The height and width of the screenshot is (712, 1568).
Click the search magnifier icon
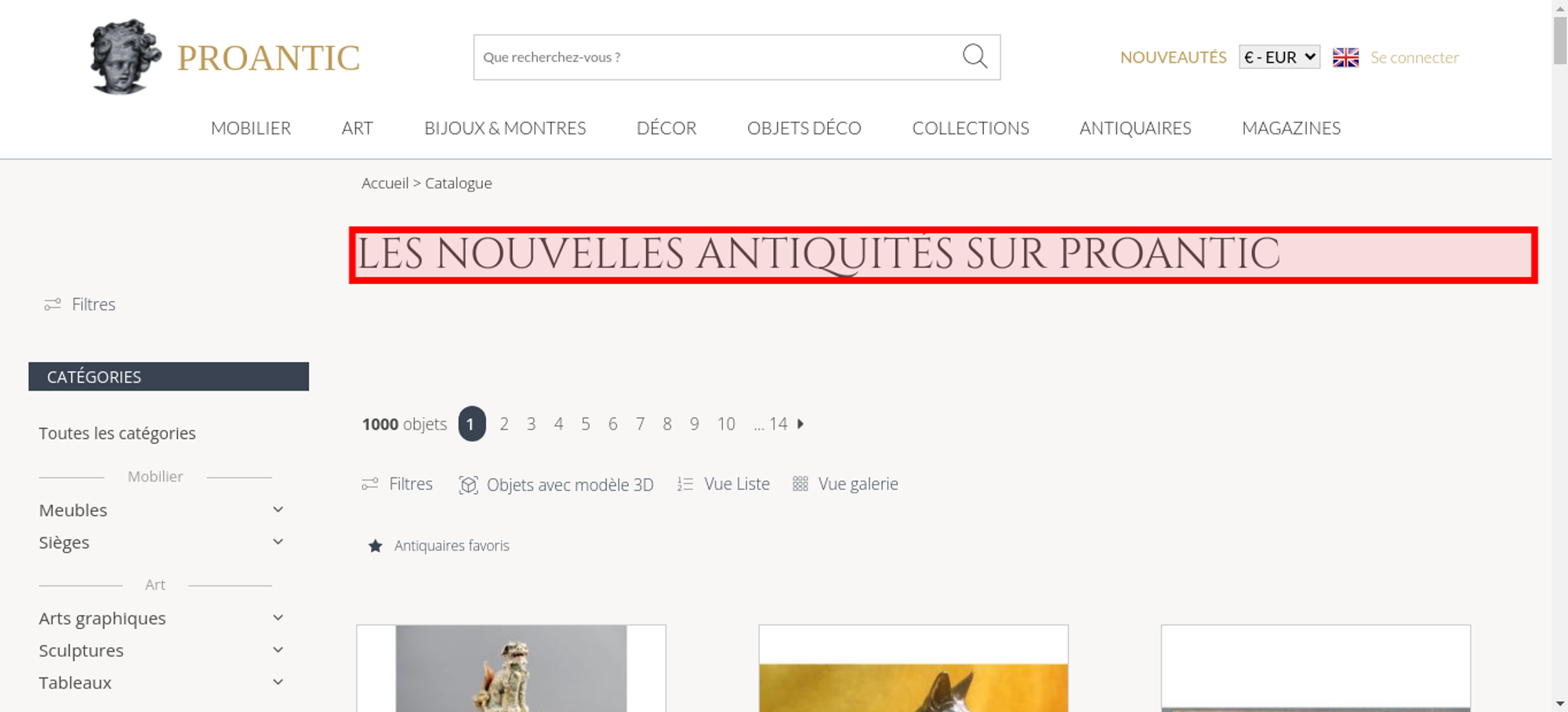point(975,56)
